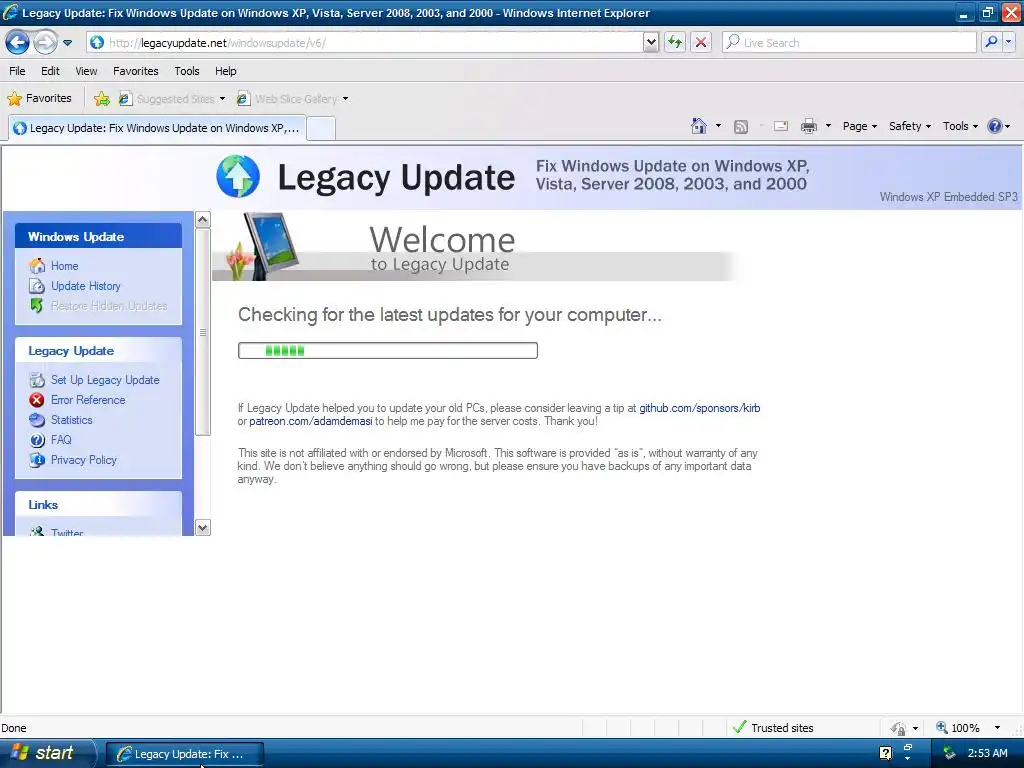Open github.com/sponsors/kirb tip link
This screenshot has width=1024, height=768.
[x=699, y=408]
